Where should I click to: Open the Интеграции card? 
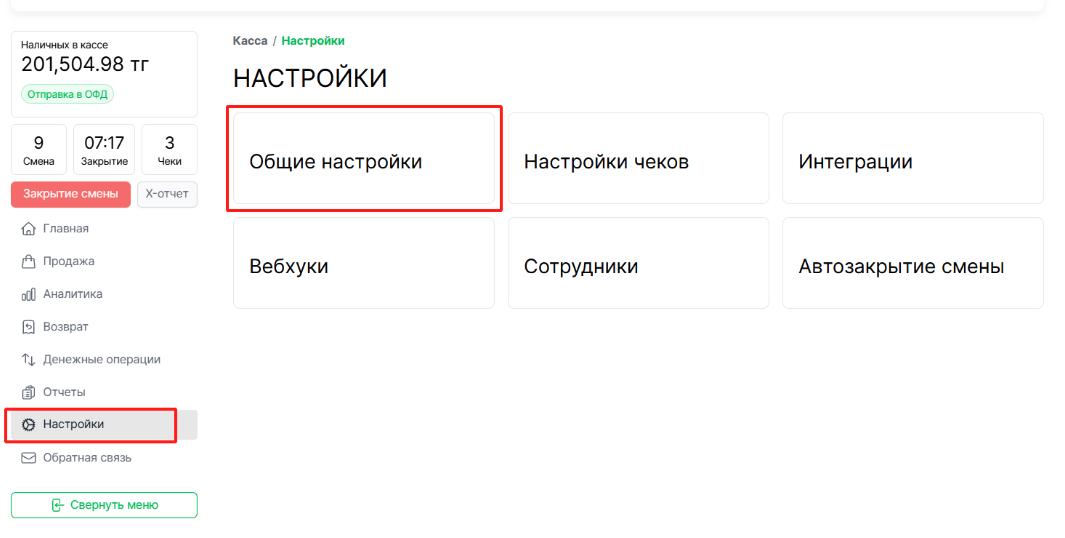[913, 158]
